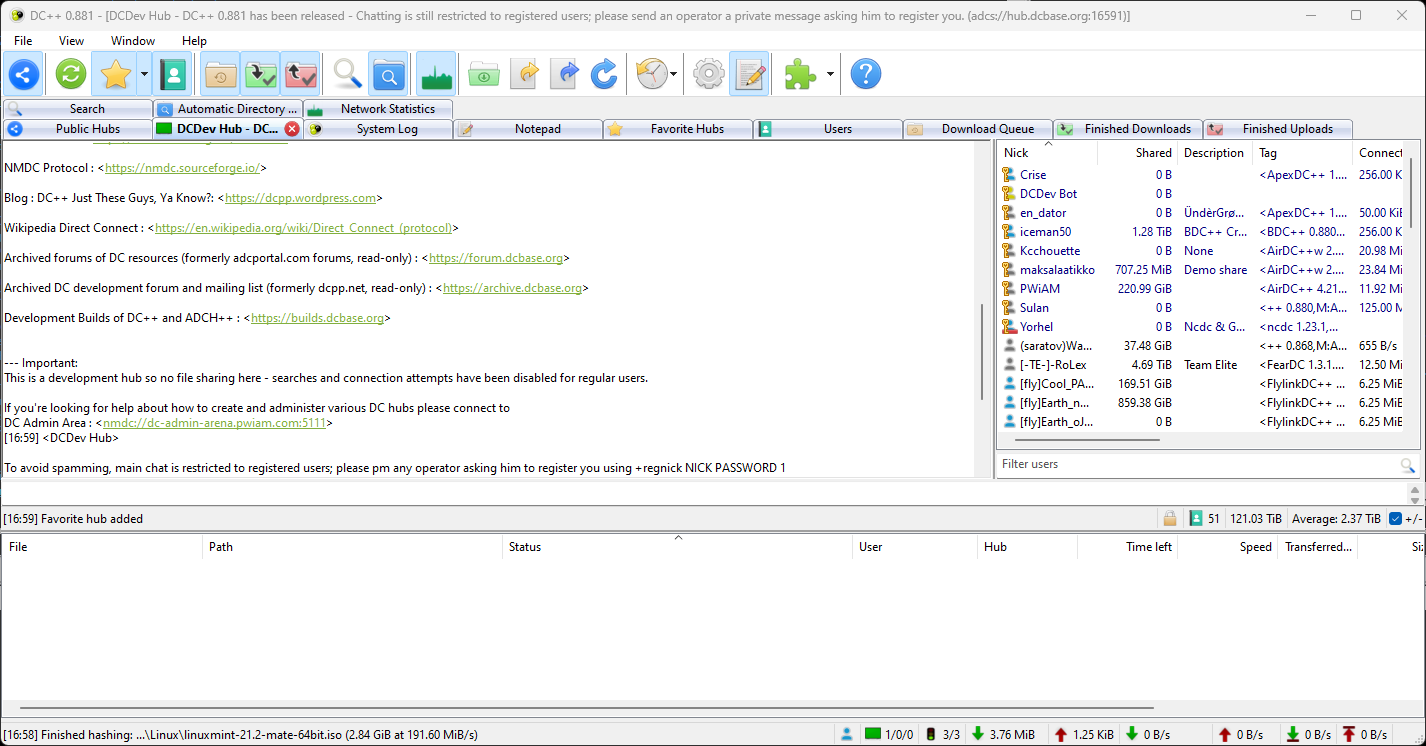
Task: Click in the chat message input box
Action: pos(703,493)
